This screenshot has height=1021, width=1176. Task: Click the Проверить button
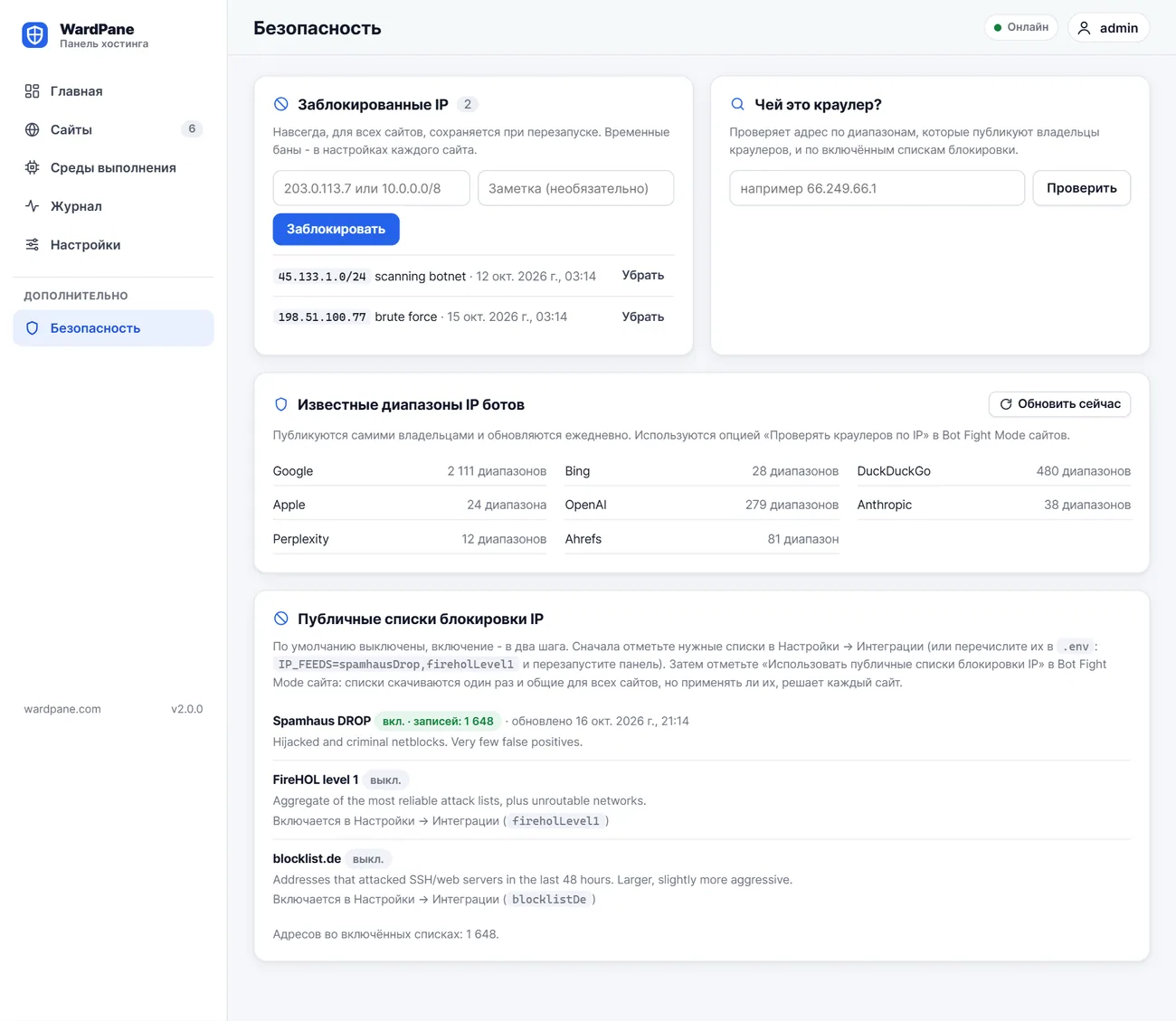[x=1082, y=188]
